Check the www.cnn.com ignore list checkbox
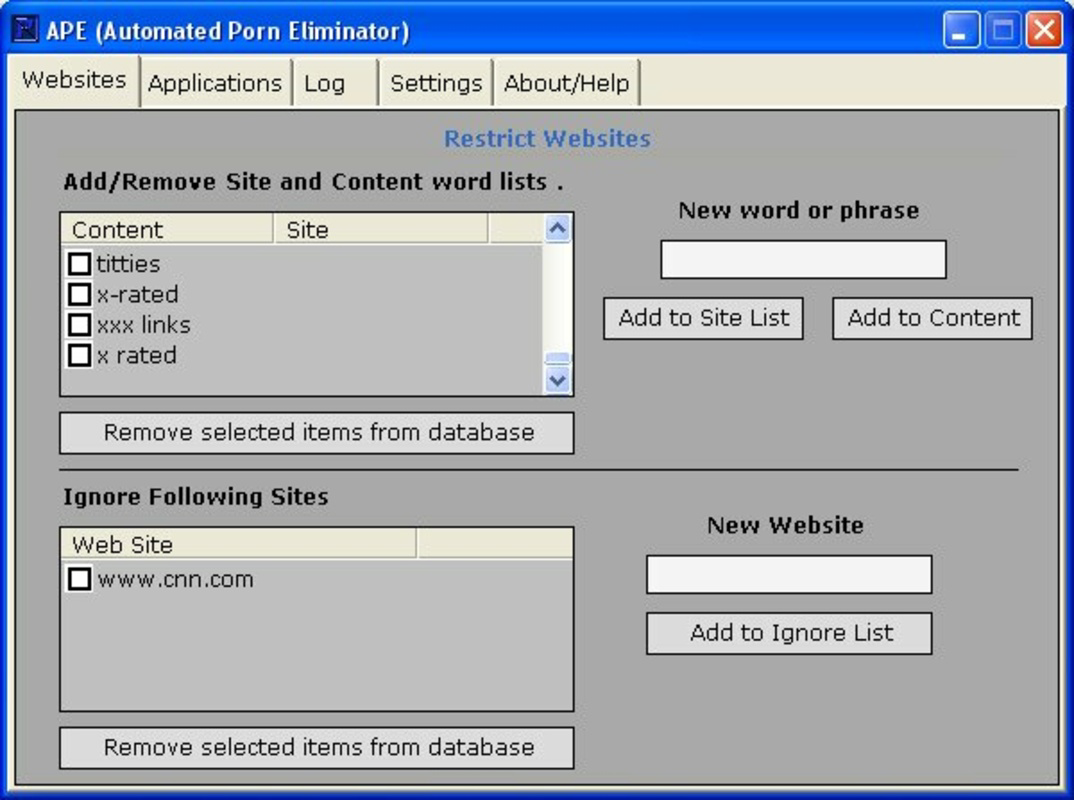Viewport: 1074px width, 800px height. pyautogui.click(x=79, y=579)
